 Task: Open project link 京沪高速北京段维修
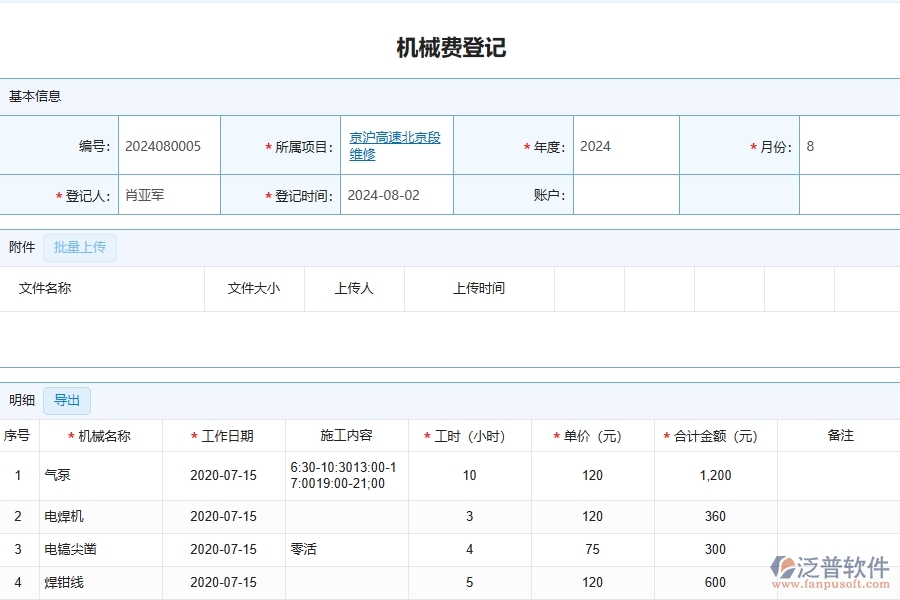pyautogui.click(x=395, y=146)
